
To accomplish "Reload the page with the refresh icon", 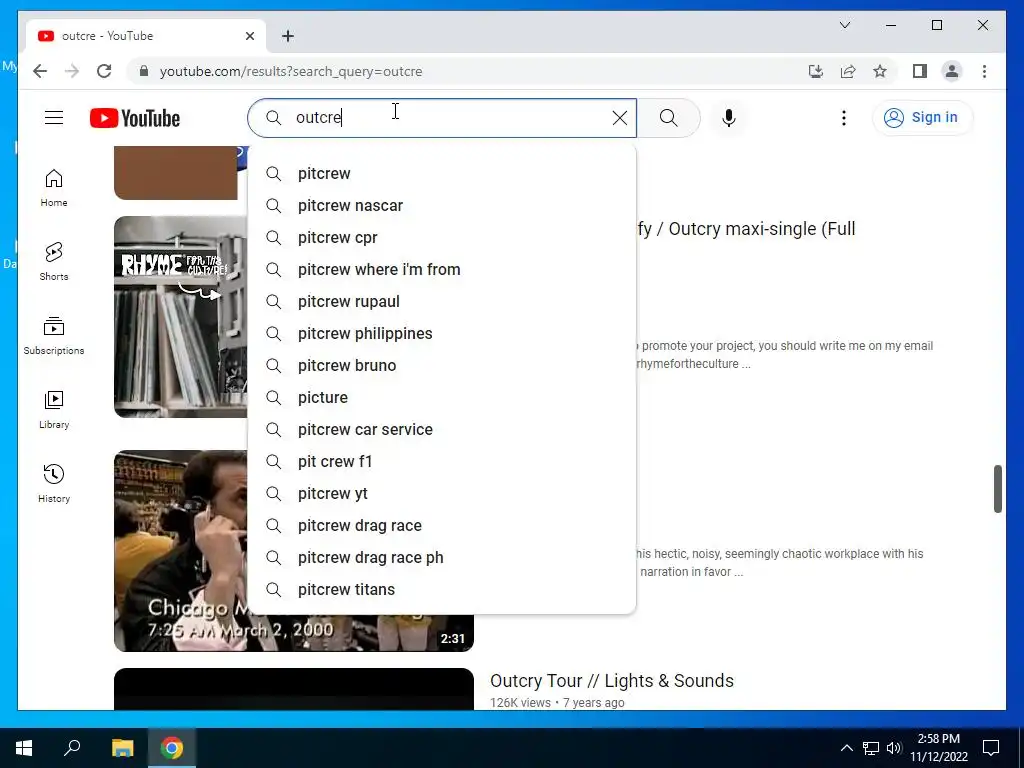I will coord(104,71).
